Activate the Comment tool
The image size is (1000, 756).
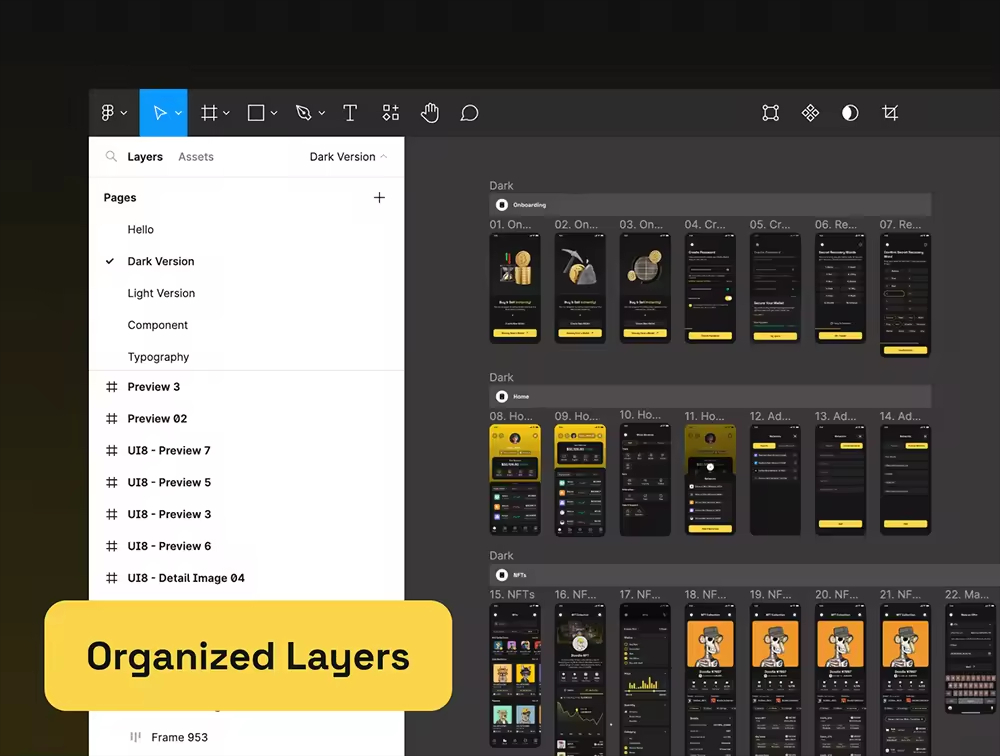click(469, 113)
